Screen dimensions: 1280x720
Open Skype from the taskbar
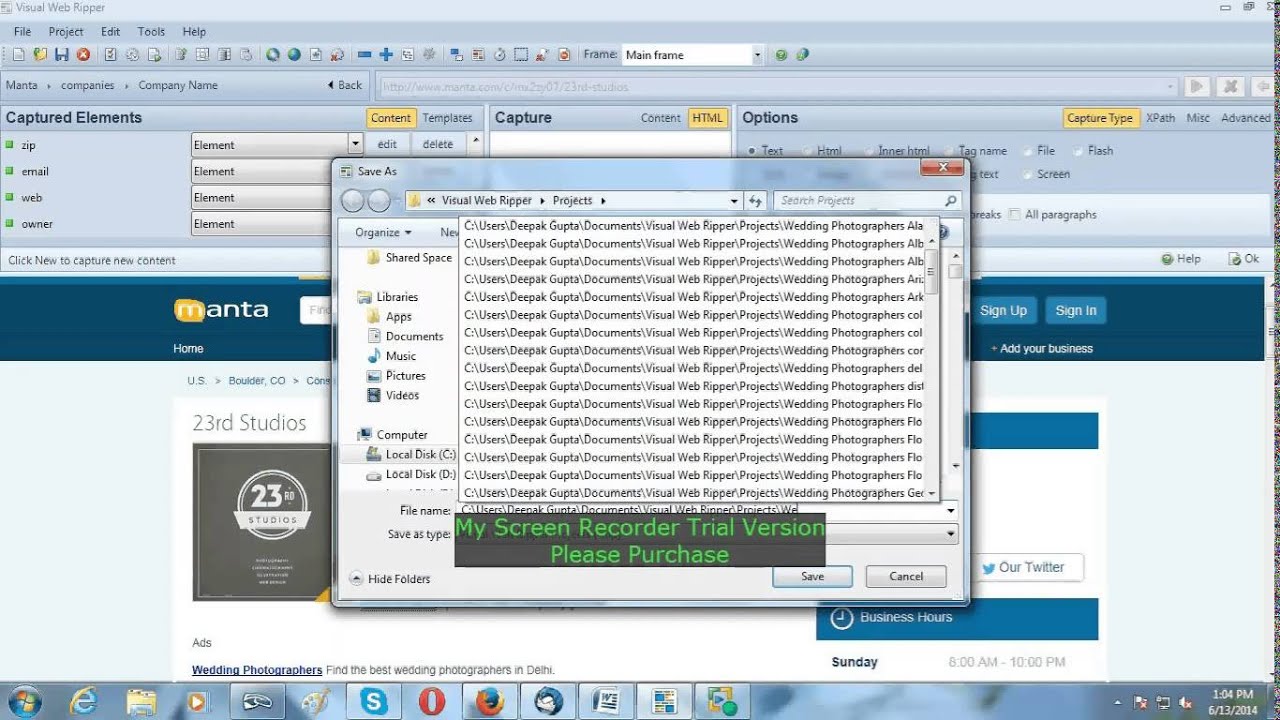374,701
